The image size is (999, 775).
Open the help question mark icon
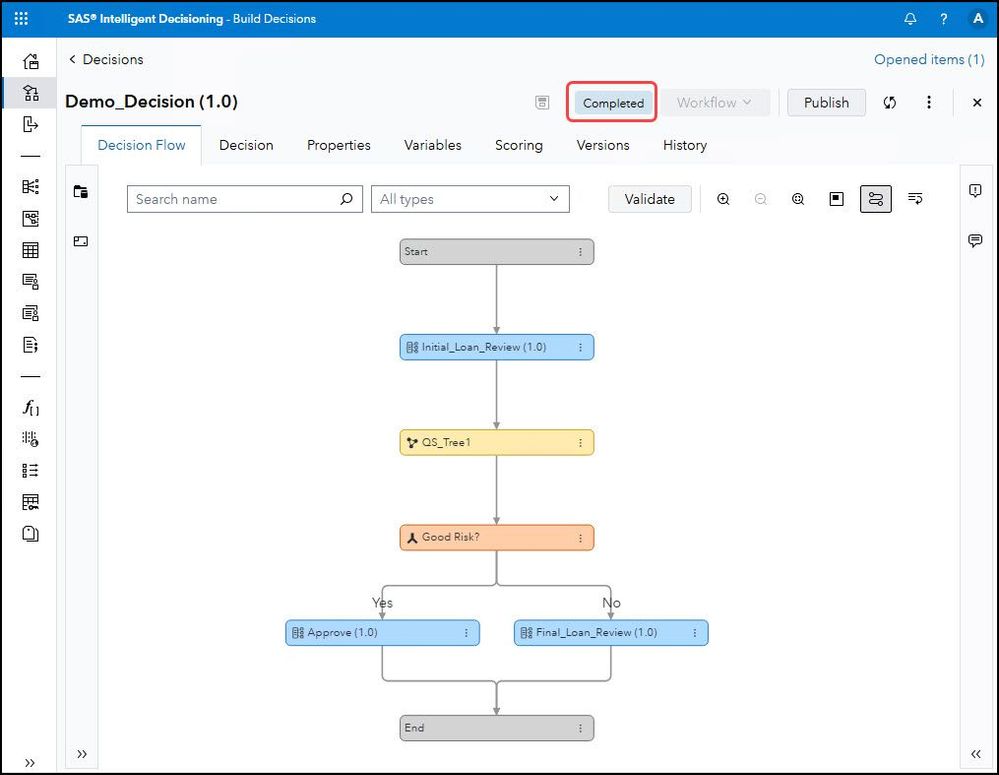[x=944, y=18]
